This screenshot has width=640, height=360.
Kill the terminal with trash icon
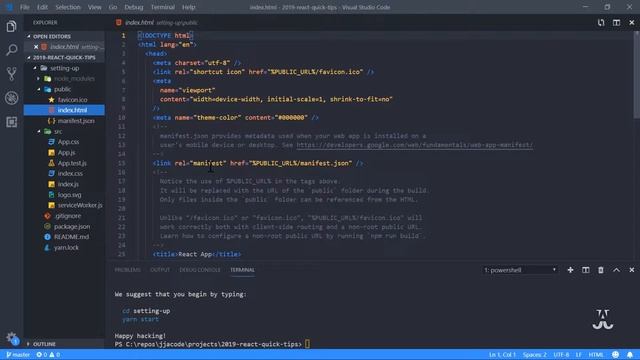[601, 270]
